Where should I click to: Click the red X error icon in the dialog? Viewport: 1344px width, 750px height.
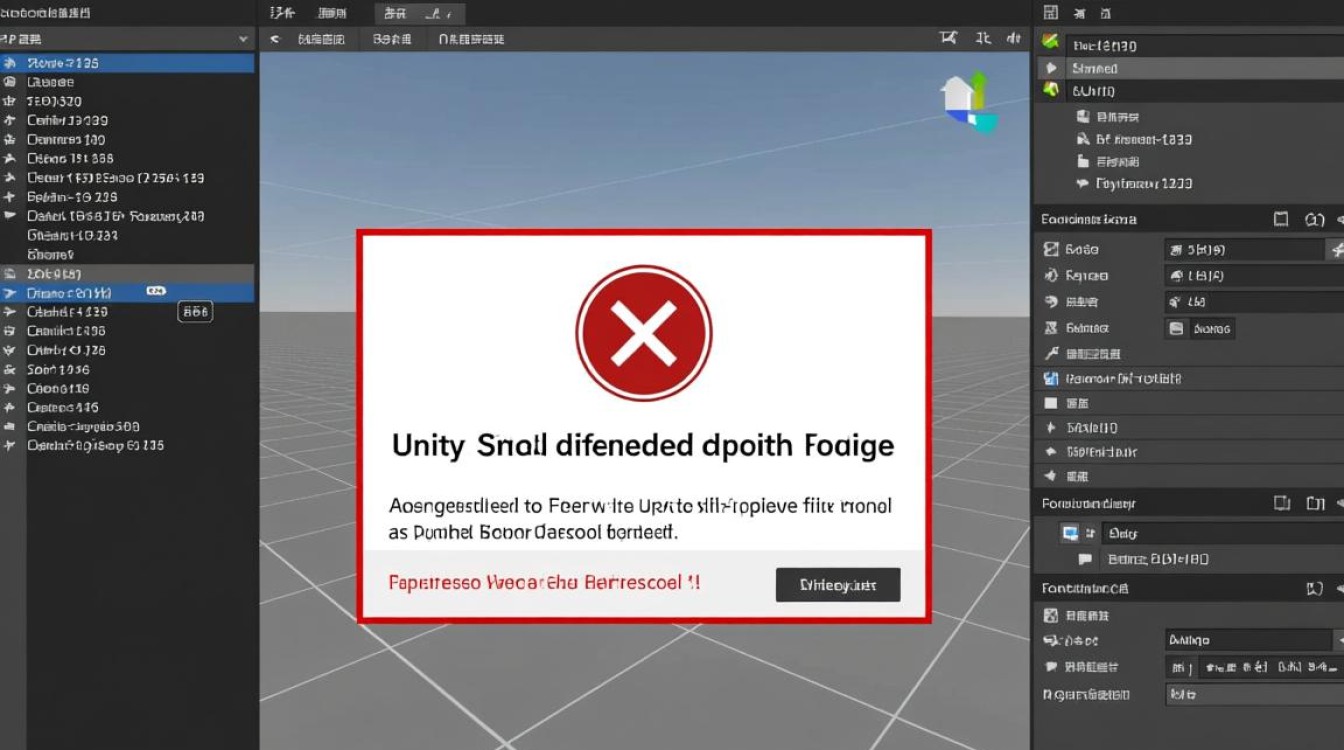pyautogui.click(x=644, y=334)
